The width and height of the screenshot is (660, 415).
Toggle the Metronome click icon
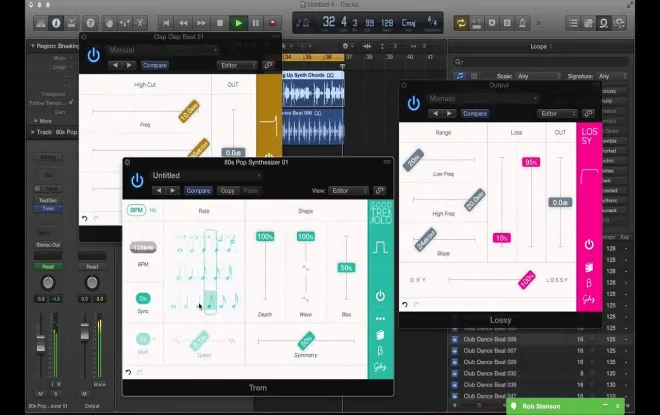pos(522,23)
